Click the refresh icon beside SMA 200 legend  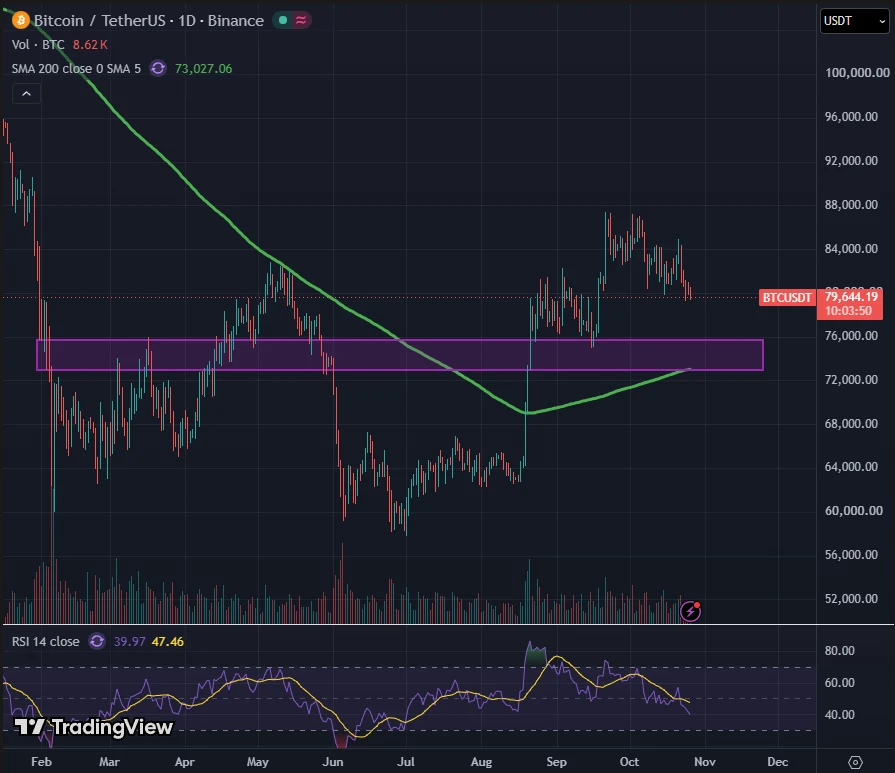tap(158, 69)
